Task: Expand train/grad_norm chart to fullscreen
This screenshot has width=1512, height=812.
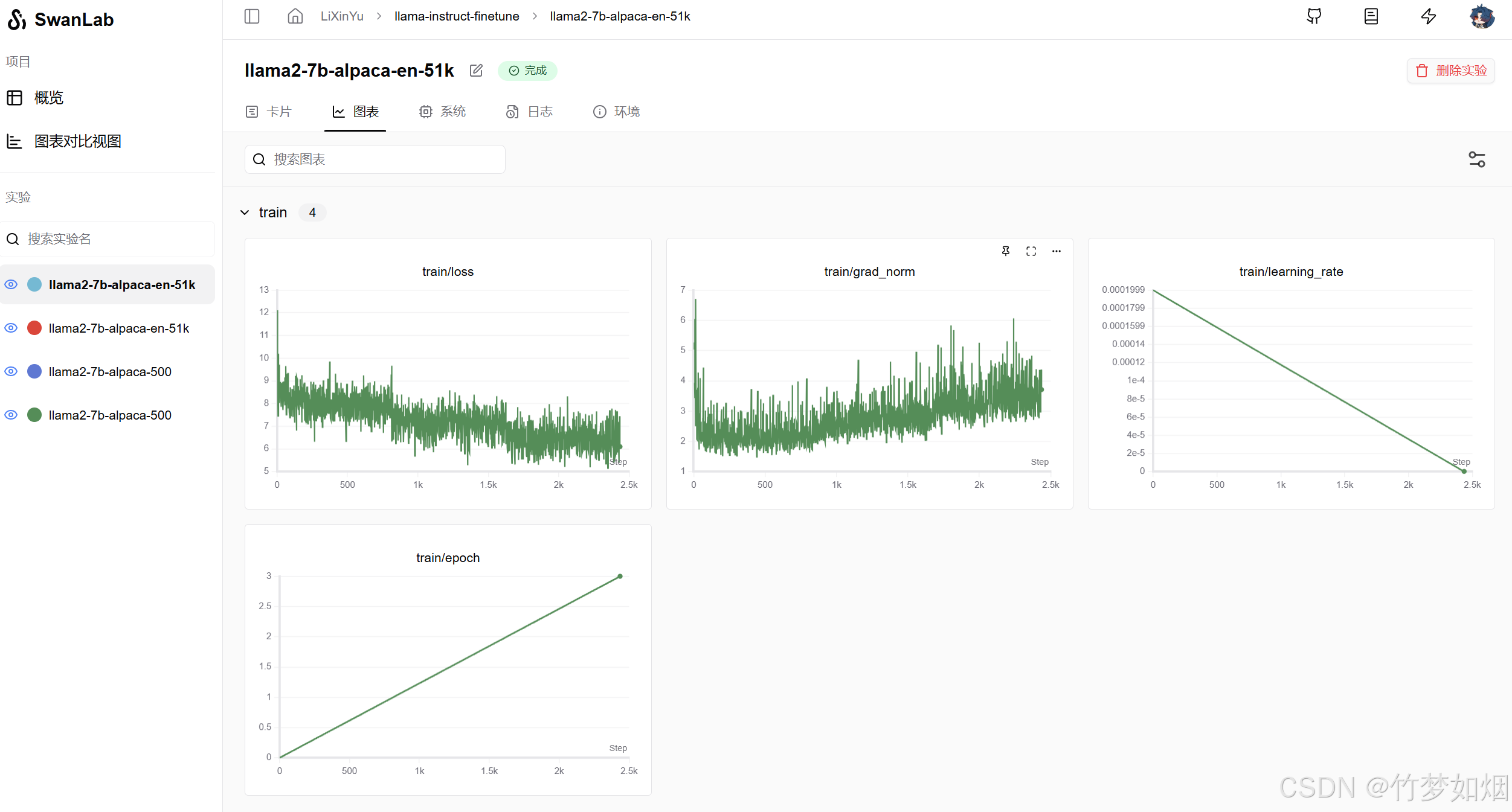Action: click(x=1031, y=251)
